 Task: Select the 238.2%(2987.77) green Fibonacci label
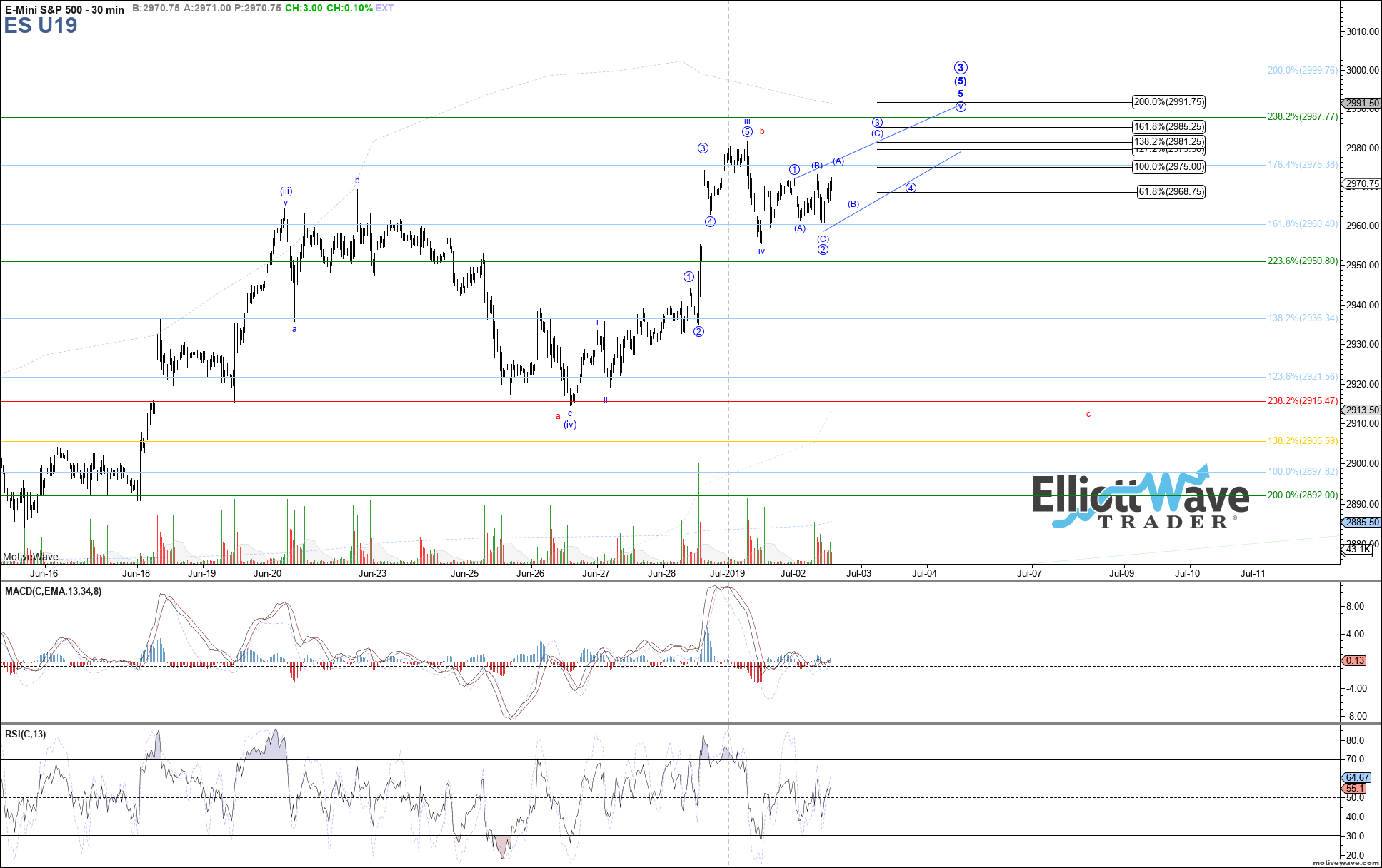1303,116
